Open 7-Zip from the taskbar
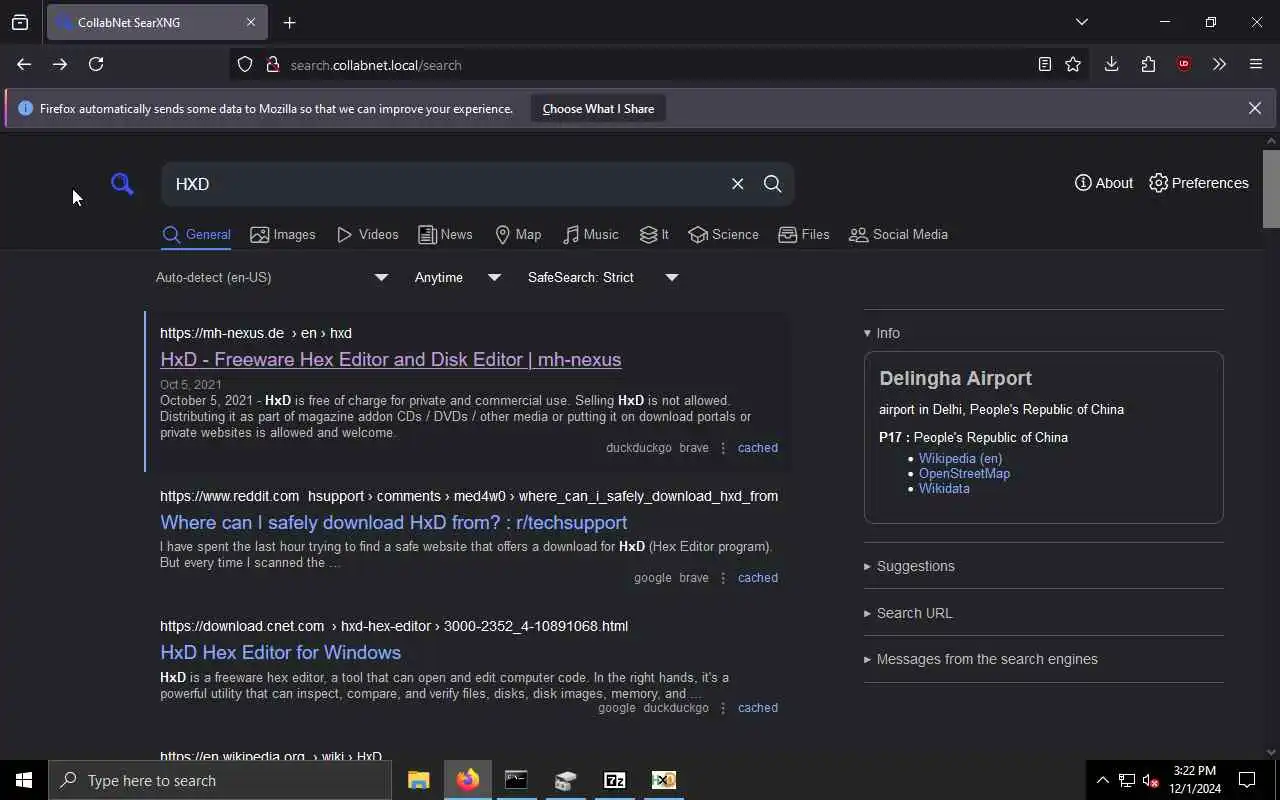The image size is (1280, 800). pos(615,780)
